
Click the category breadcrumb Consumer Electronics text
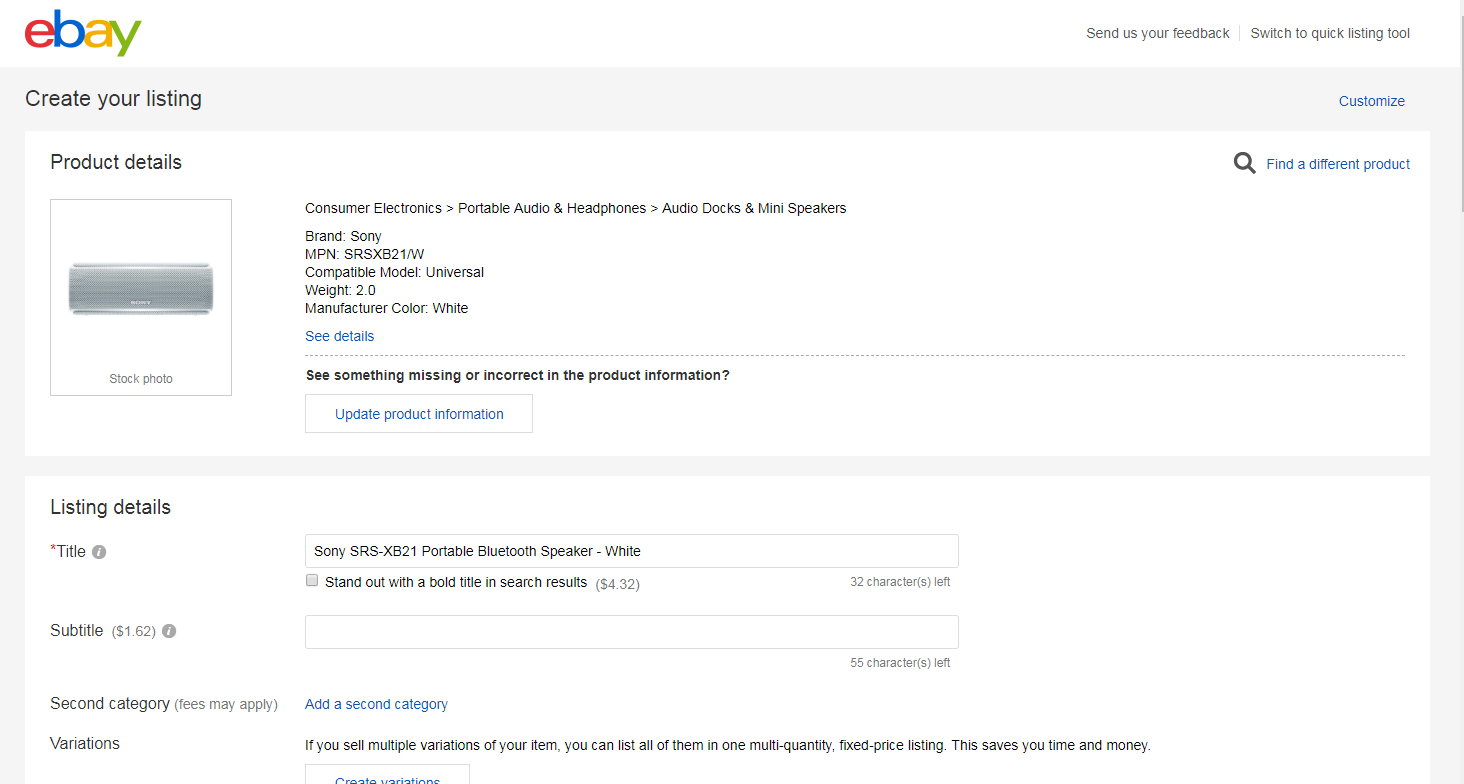click(373, 208)
